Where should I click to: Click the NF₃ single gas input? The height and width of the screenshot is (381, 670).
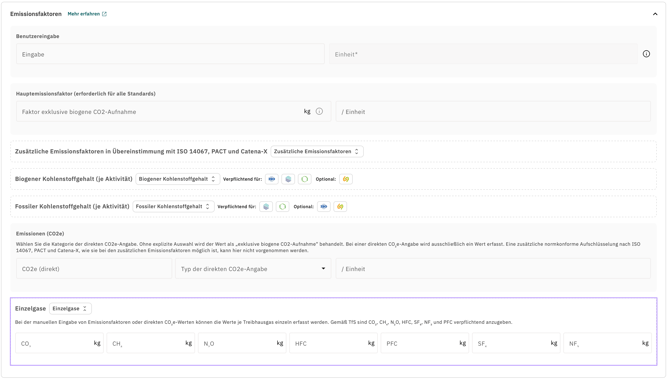tap(608, 343)
